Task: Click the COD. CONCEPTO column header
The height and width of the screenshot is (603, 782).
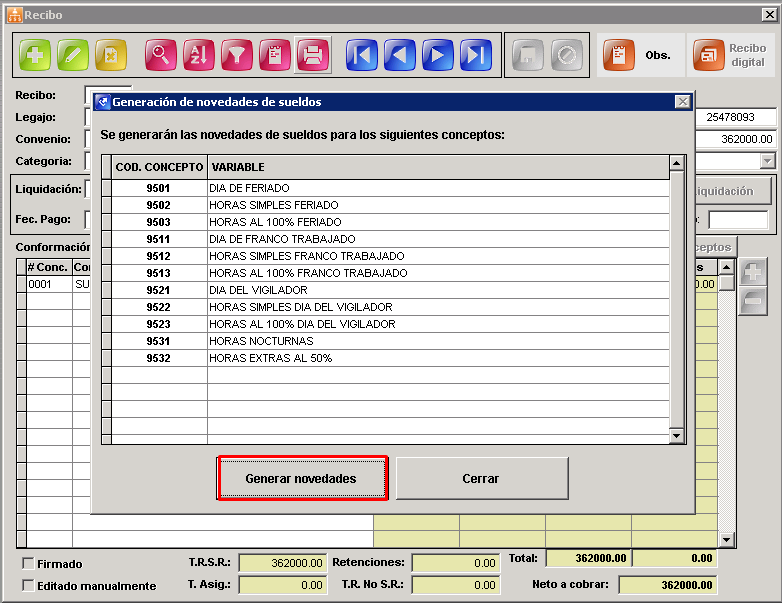Action: (159, 167)
